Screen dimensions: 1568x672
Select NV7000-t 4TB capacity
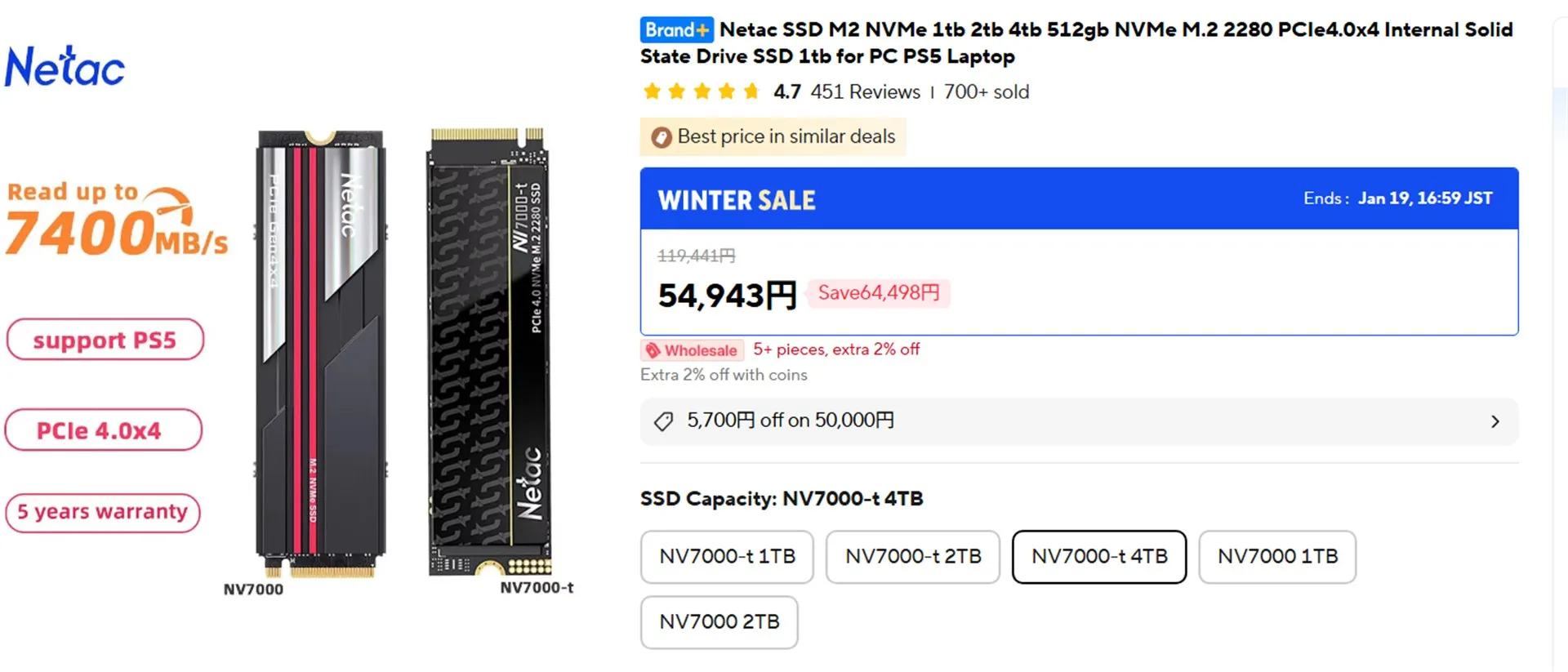1098,557
